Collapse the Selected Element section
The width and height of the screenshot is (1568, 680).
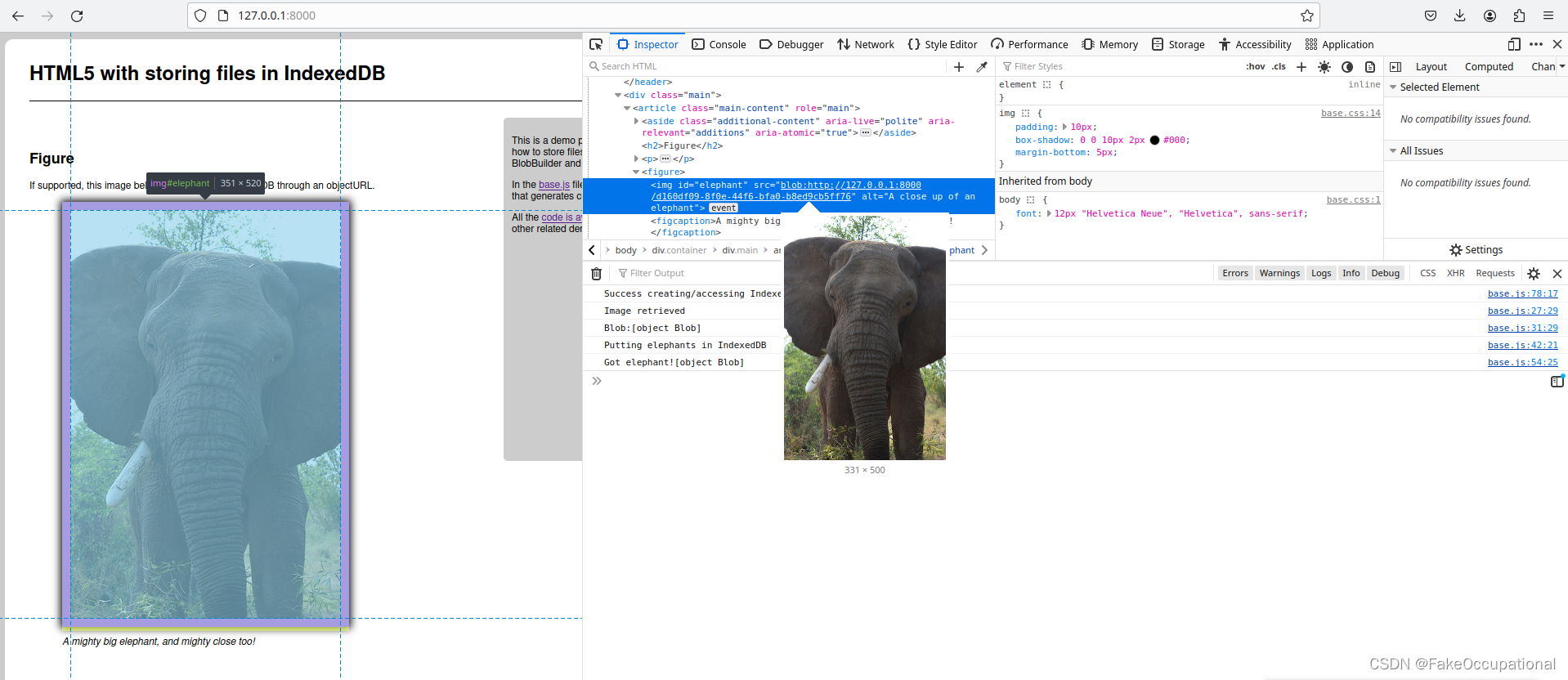click(1393, 87)
